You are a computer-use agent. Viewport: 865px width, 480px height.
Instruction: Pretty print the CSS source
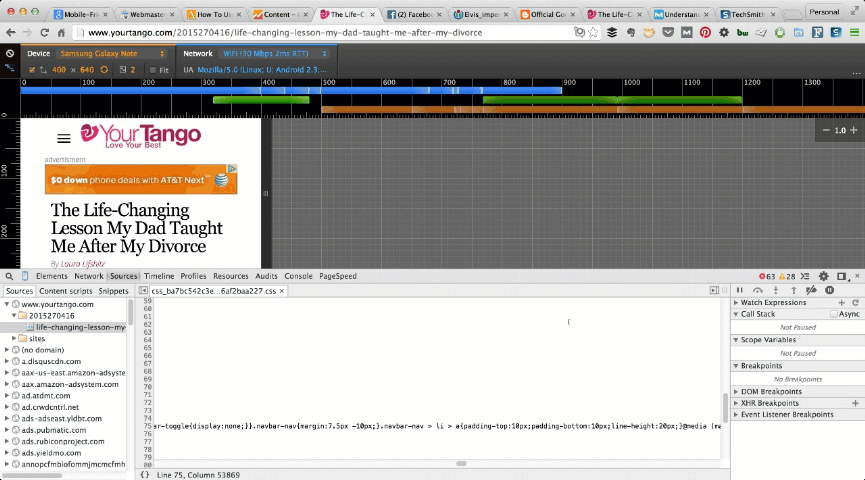pyautogui.click(x=145, y=473)
